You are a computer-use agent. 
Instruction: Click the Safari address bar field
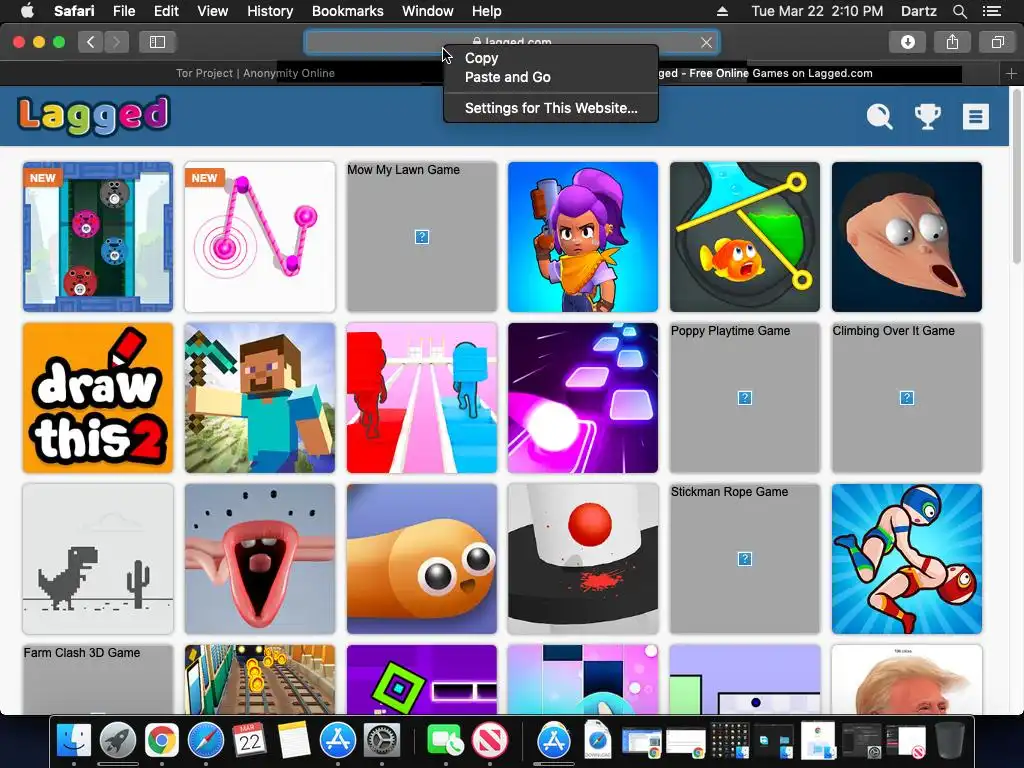pos(511,42)
